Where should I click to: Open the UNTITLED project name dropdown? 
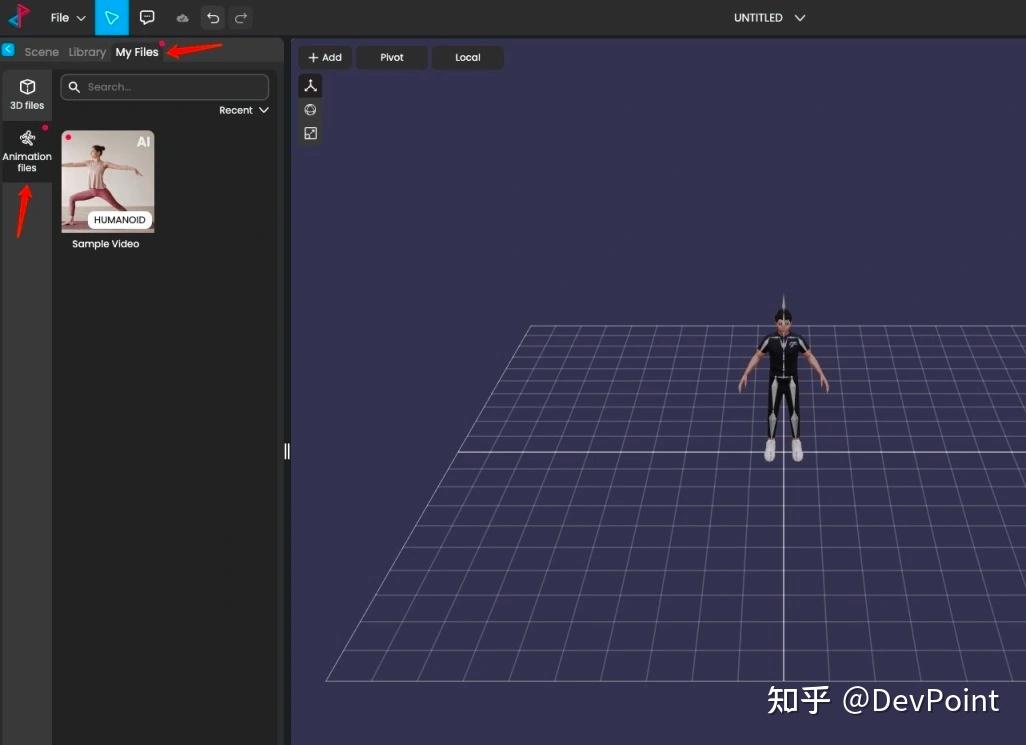coord(769,17)
